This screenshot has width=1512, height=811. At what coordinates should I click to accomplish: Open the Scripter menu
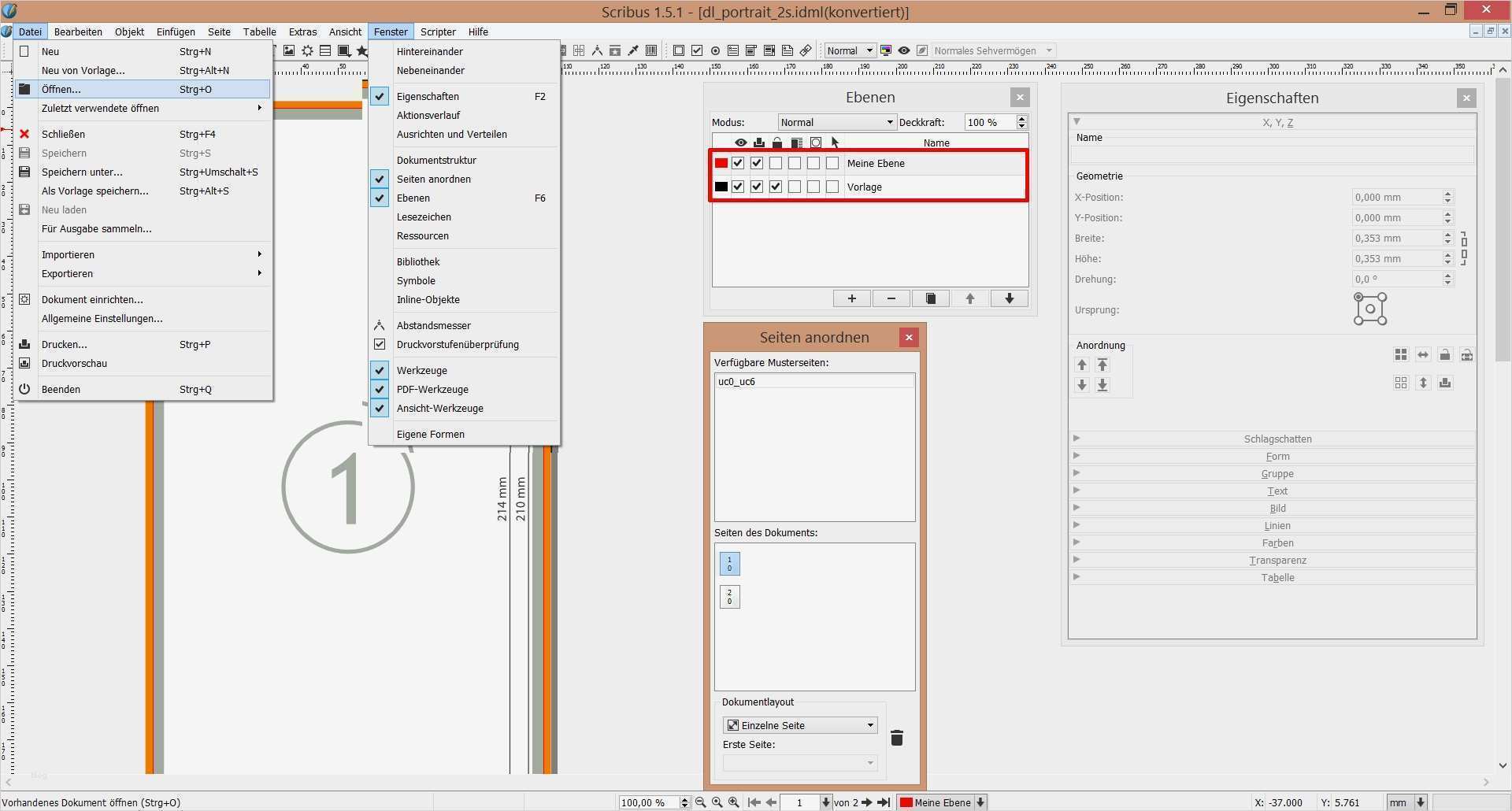pos(438,31)
